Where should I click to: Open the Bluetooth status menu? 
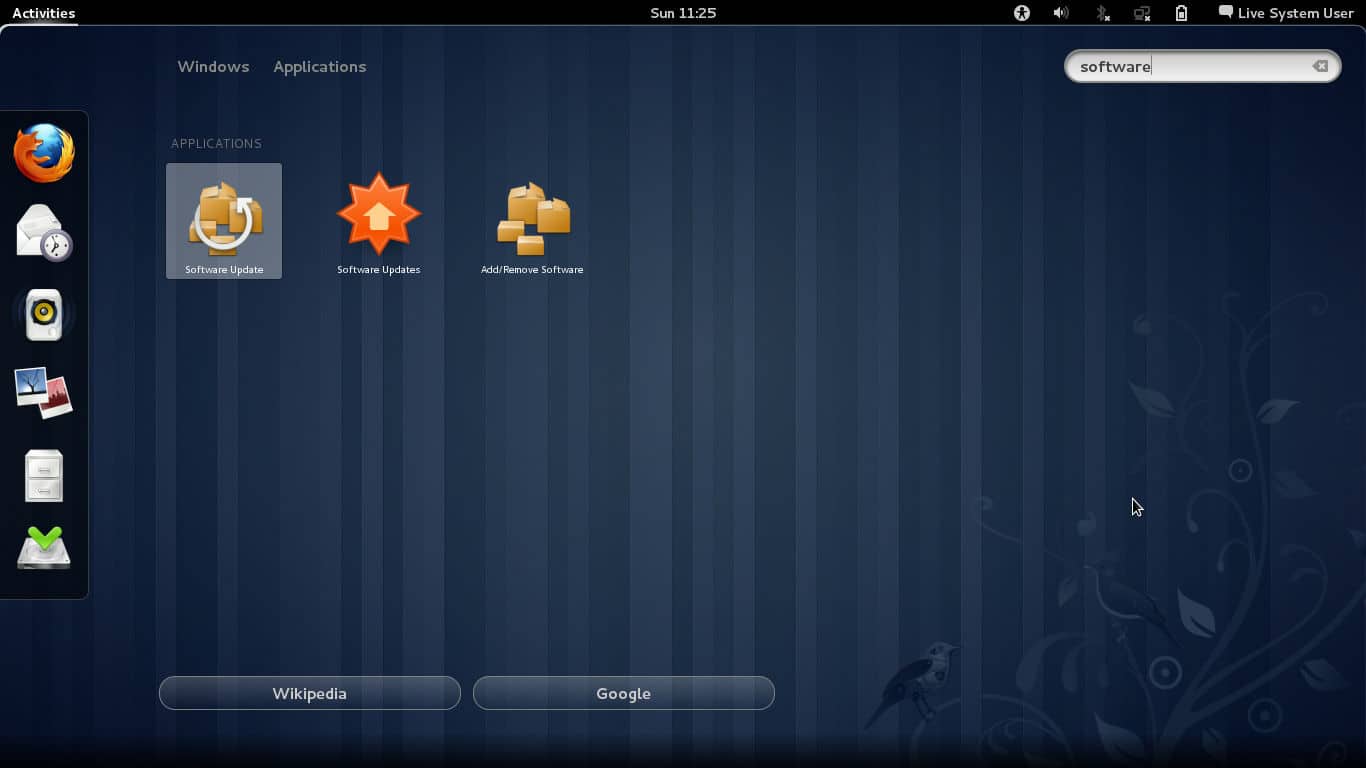[x=1102, y=13]
